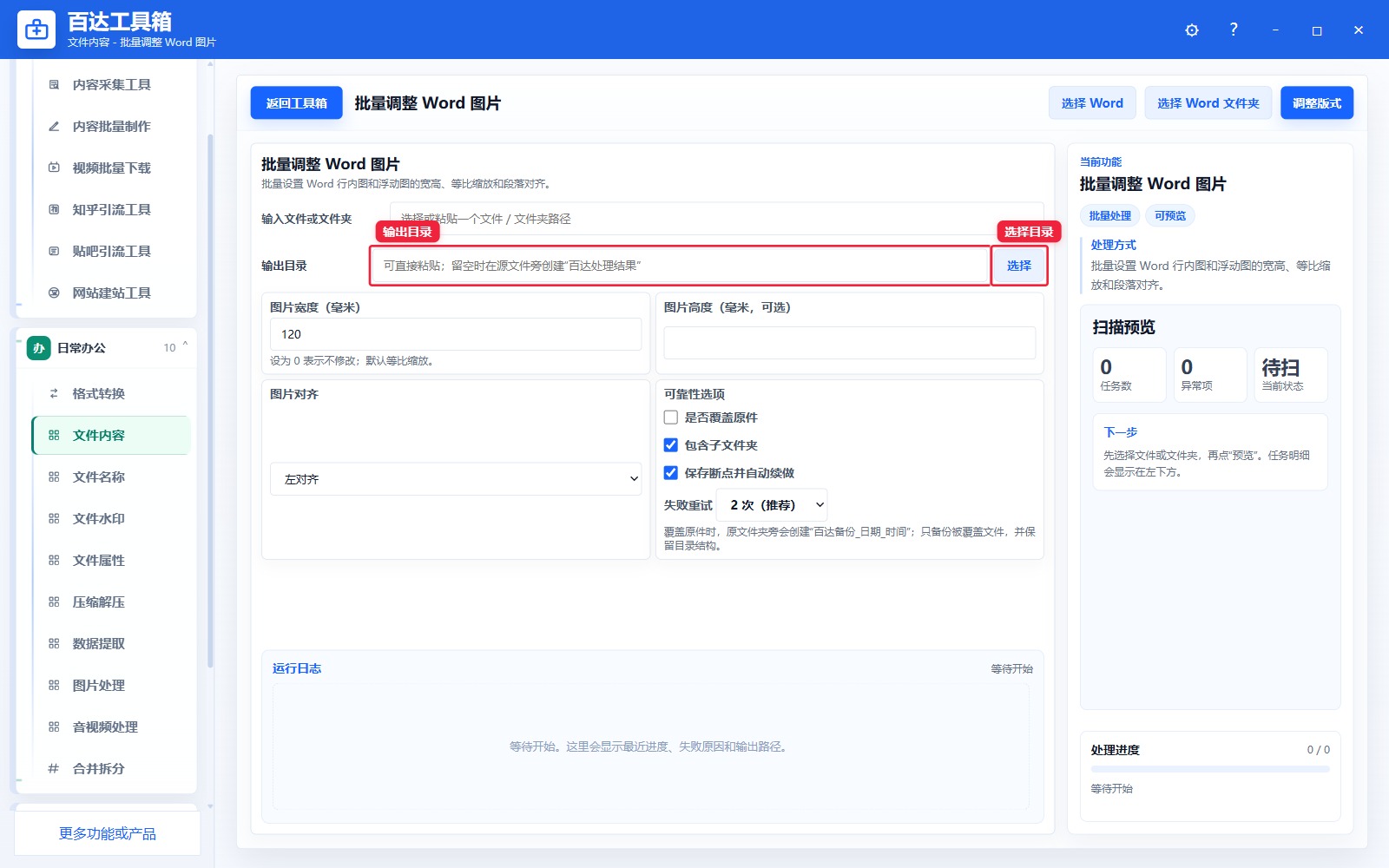
Task: Click the 处理方式 label
Action: (1113, 245)
